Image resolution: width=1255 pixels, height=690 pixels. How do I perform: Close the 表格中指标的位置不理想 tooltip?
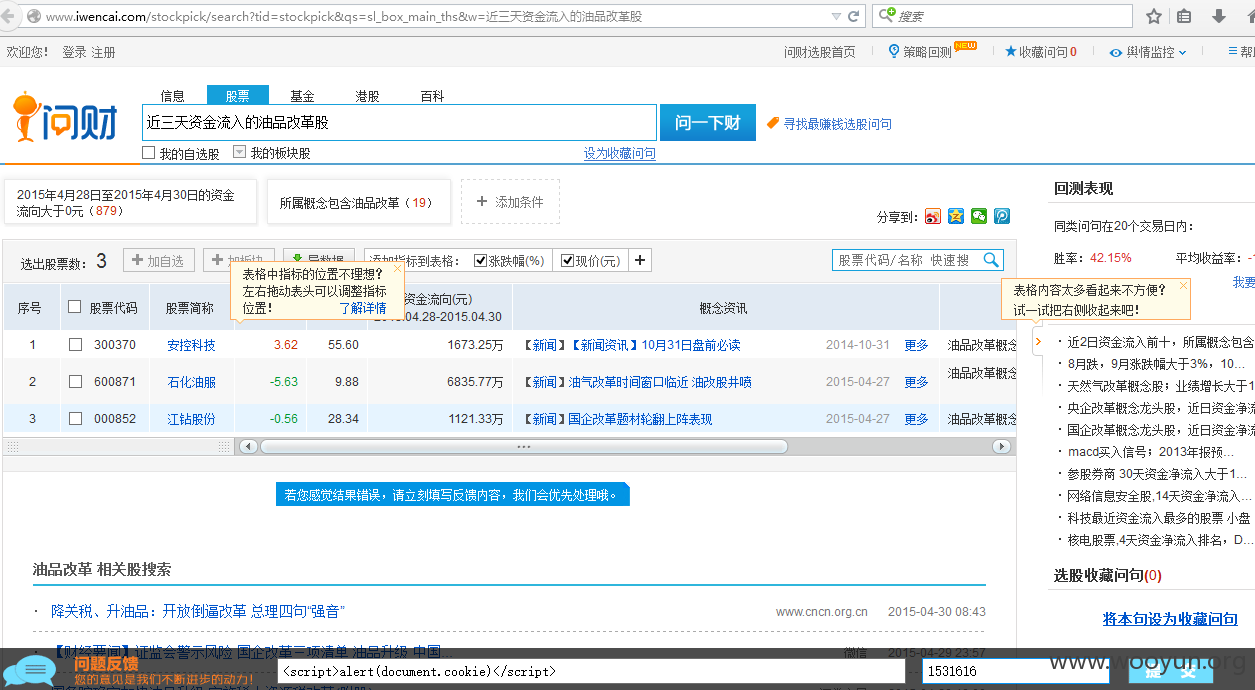tap(397, 268)
